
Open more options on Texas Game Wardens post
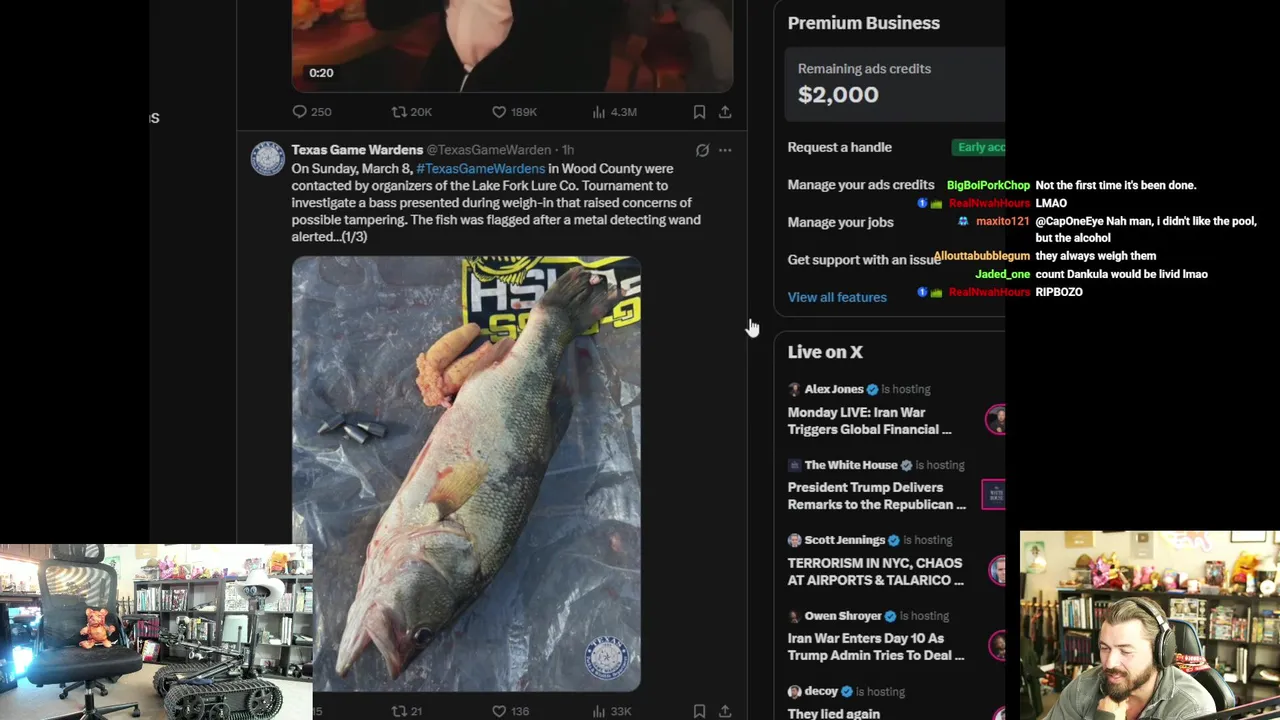pos(725,150)
